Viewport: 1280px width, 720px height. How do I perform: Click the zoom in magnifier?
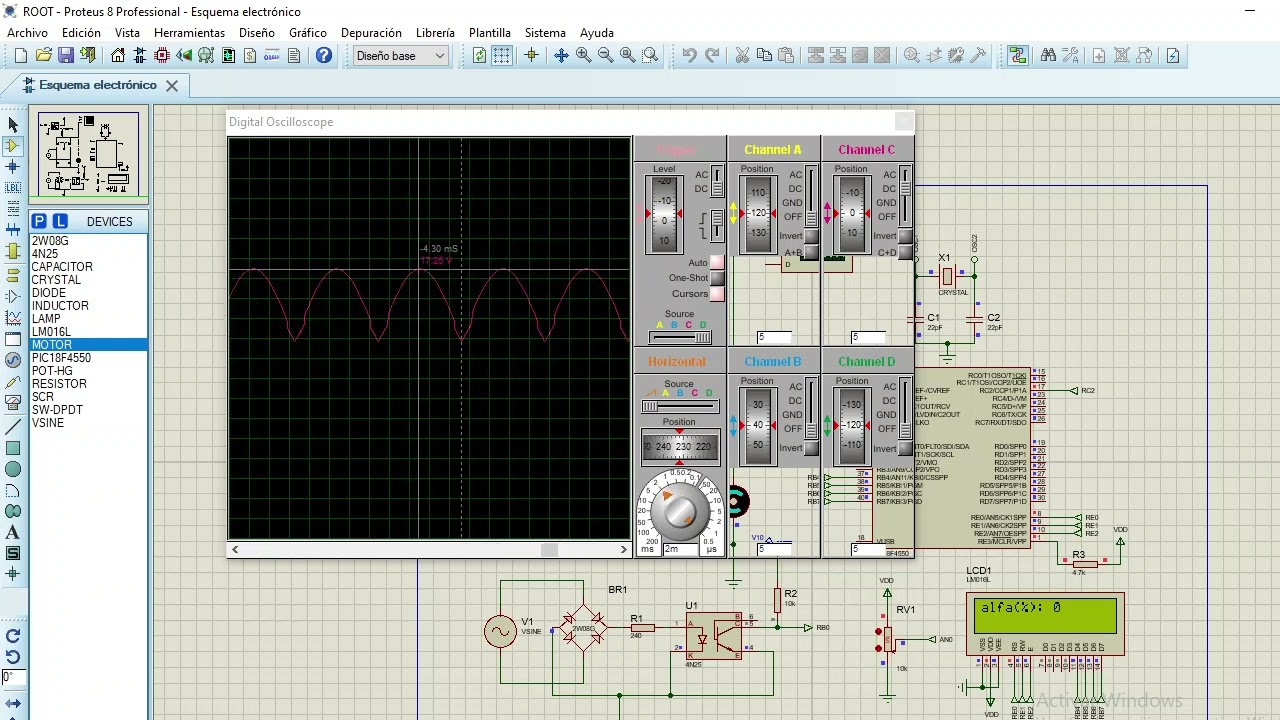pyautogui.click(x=583, y=56)
